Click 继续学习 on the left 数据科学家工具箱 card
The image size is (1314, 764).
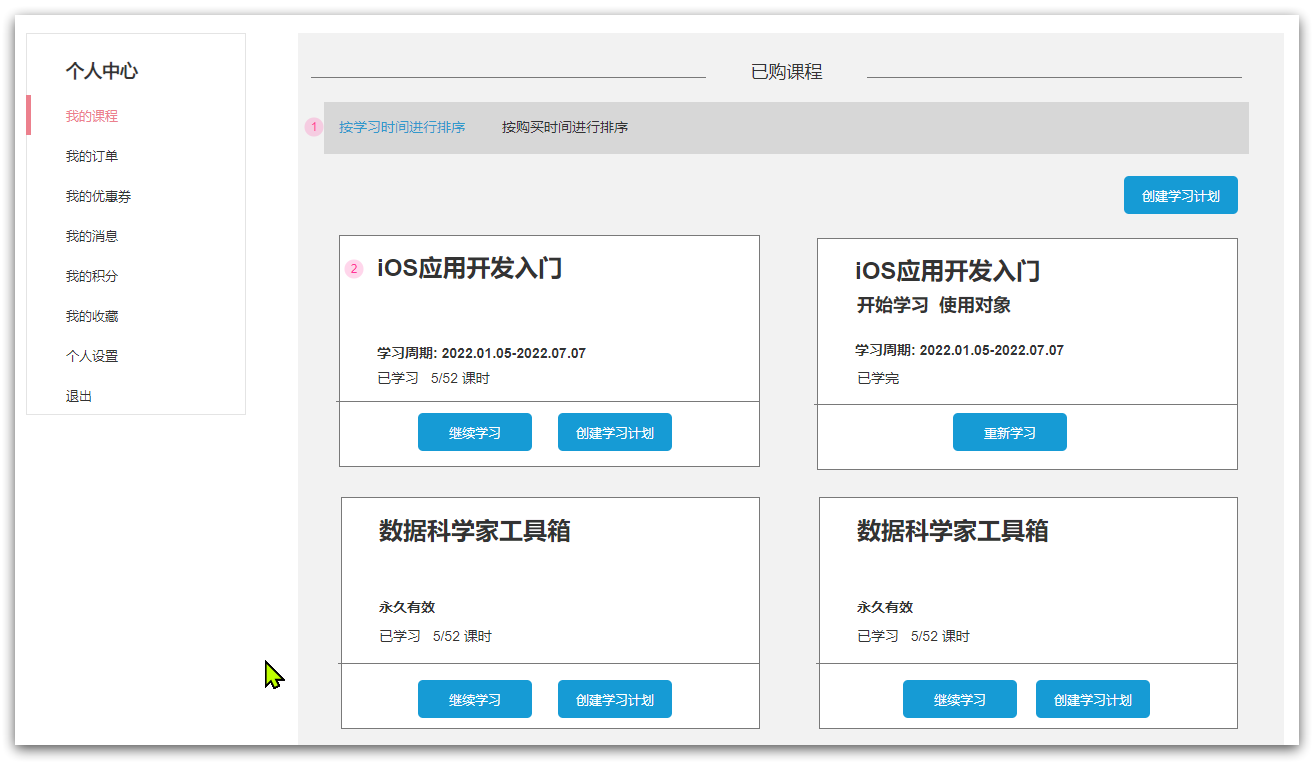click(475, 699)
